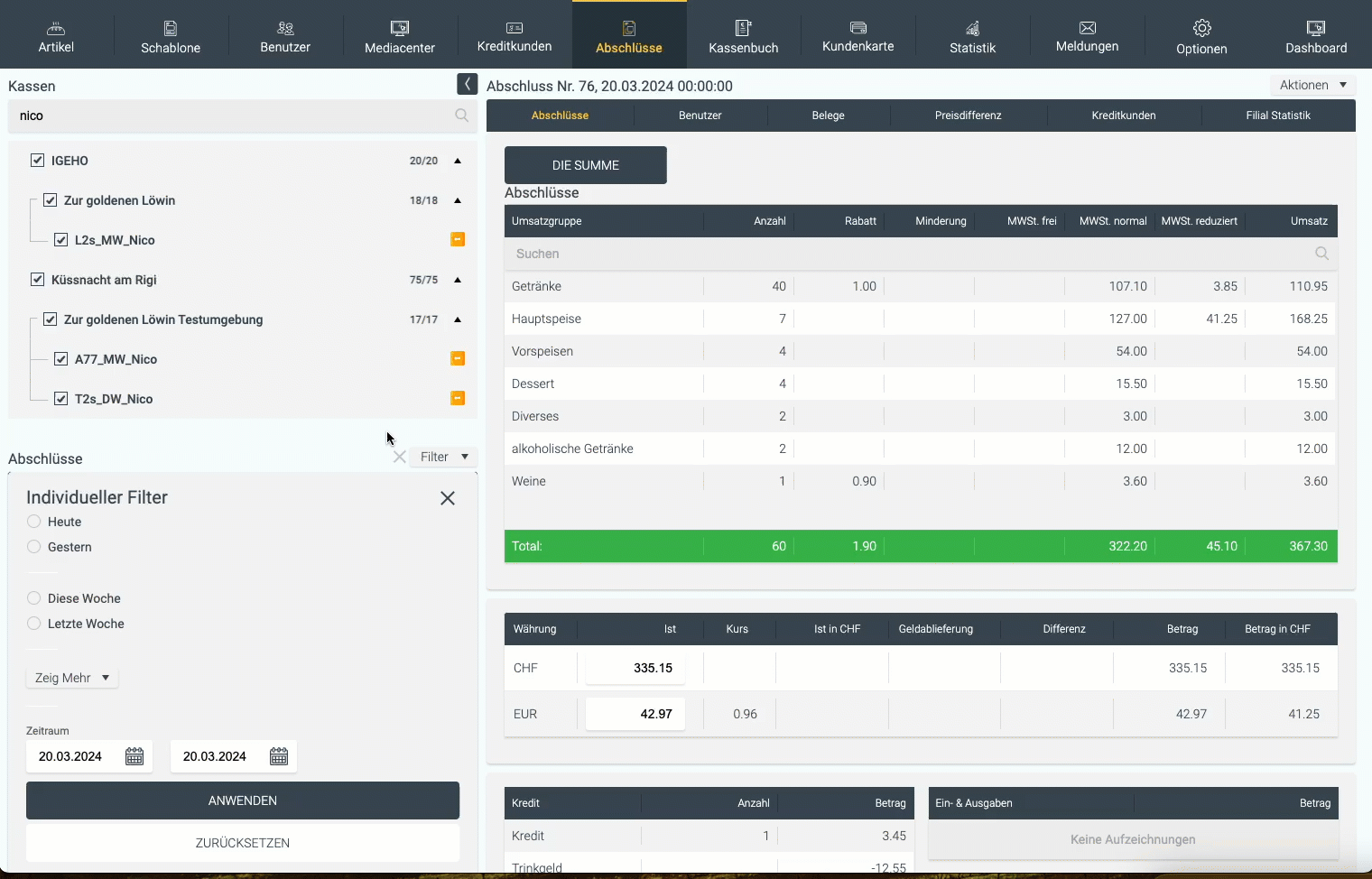Viewport: 1372px width, 879px height.
Task: Open the Filter dropdown
Action: click(x=443, y=457)
